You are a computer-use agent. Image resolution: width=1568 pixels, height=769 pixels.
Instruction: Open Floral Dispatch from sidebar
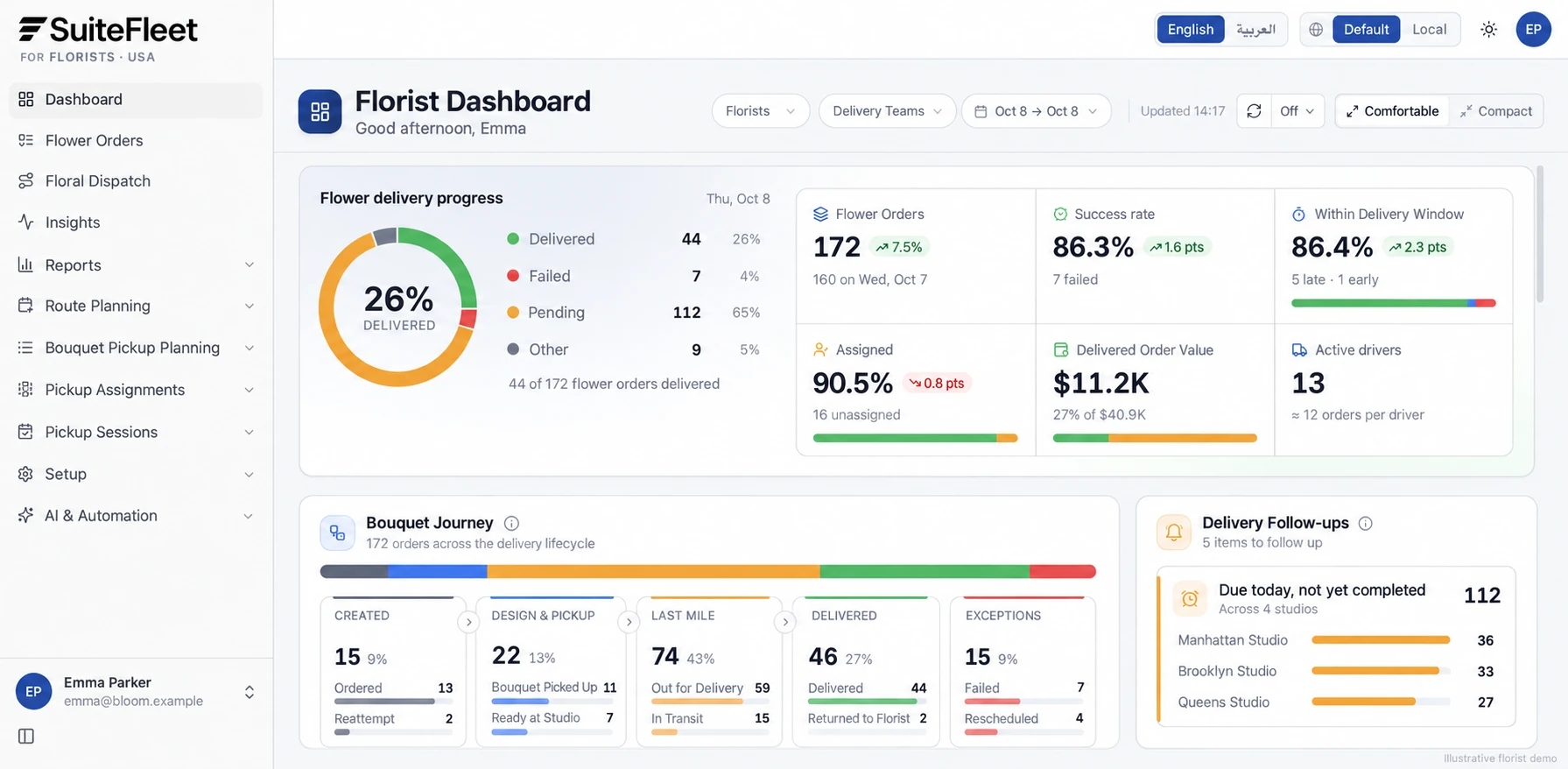[136, 181]
